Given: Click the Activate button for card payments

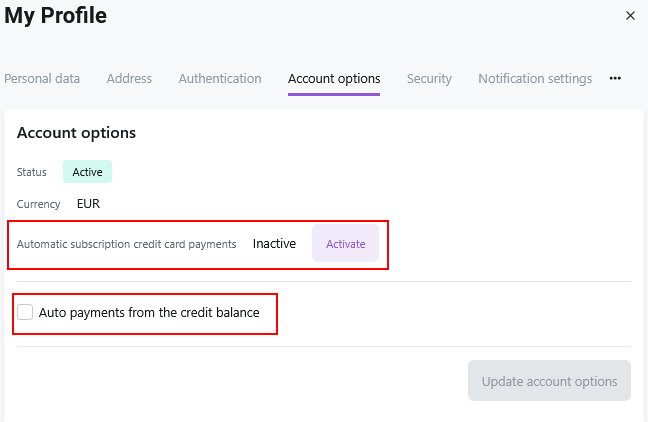Looking at the screenshot, I should 345,244.
